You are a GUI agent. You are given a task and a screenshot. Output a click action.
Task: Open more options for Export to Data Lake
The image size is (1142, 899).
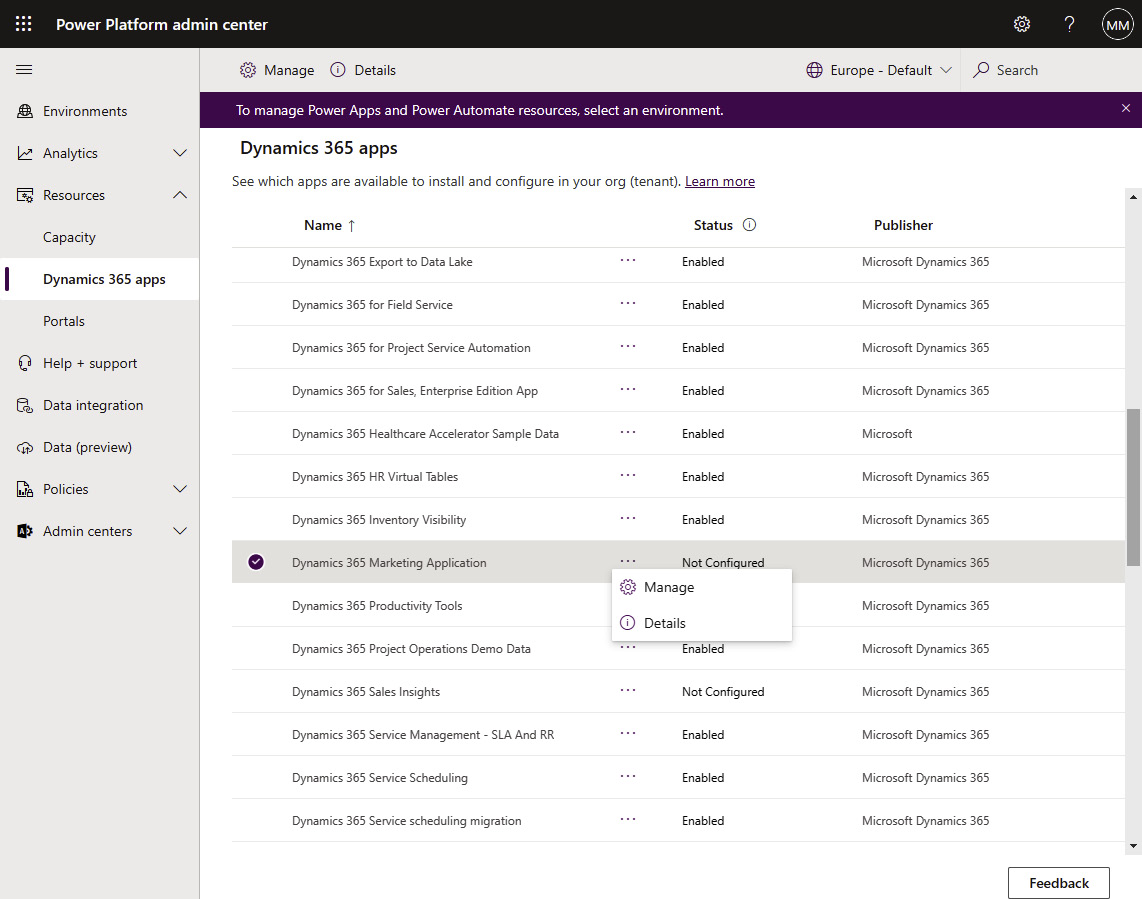click(x=628, y=260)
